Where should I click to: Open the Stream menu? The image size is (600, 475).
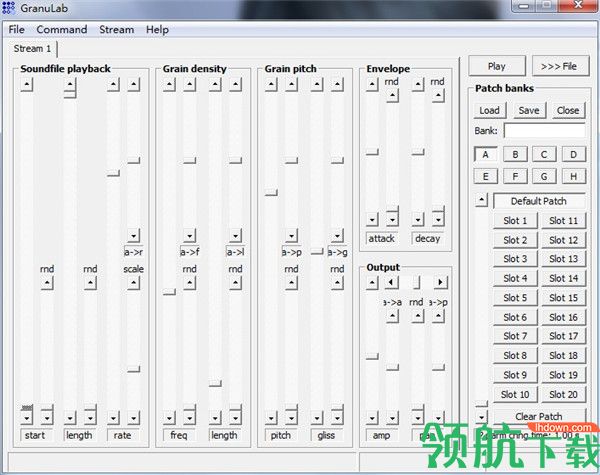(116, 29)
